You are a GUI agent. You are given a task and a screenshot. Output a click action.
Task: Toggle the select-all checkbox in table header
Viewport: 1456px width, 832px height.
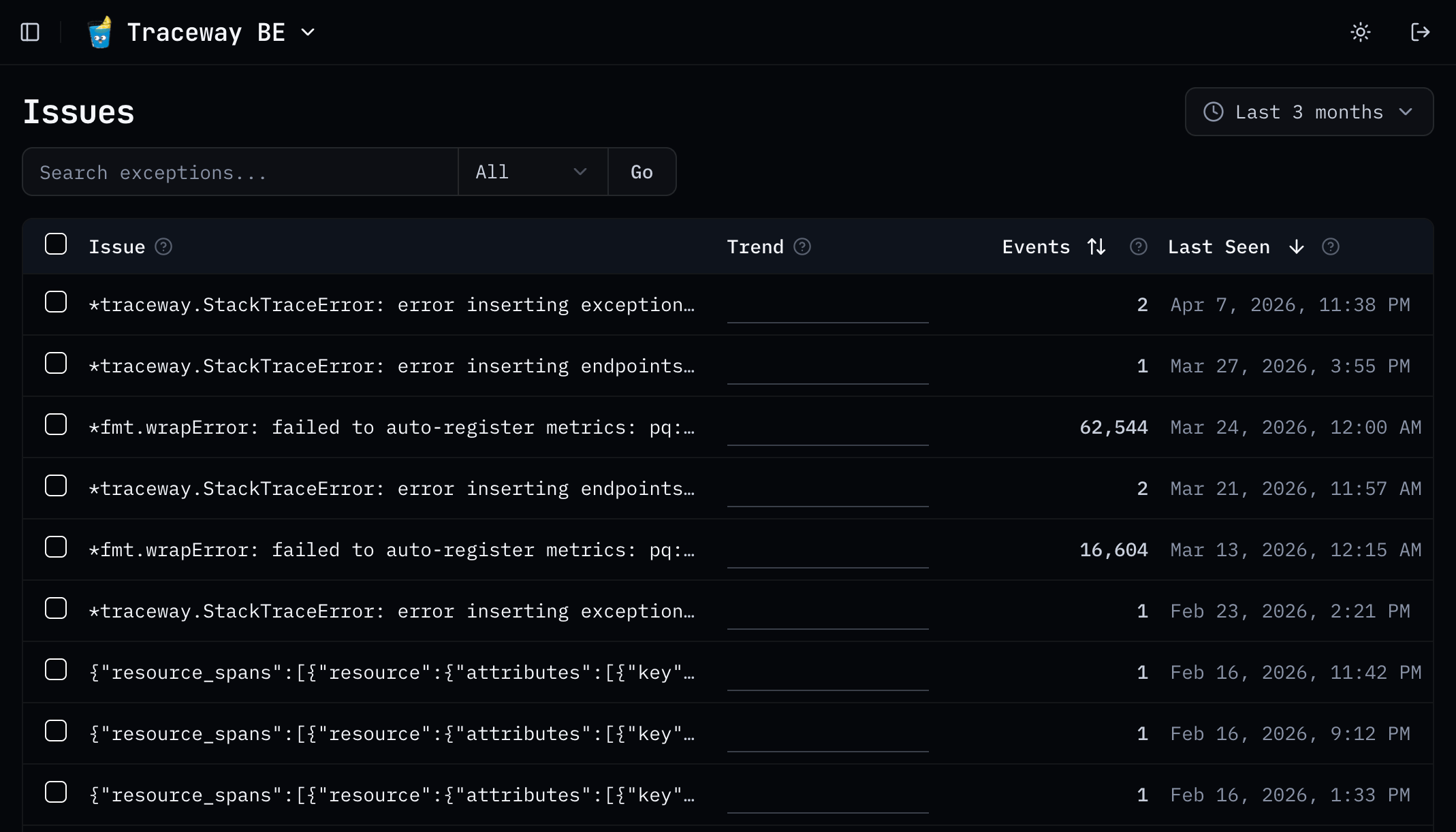[x=56, y=244]
